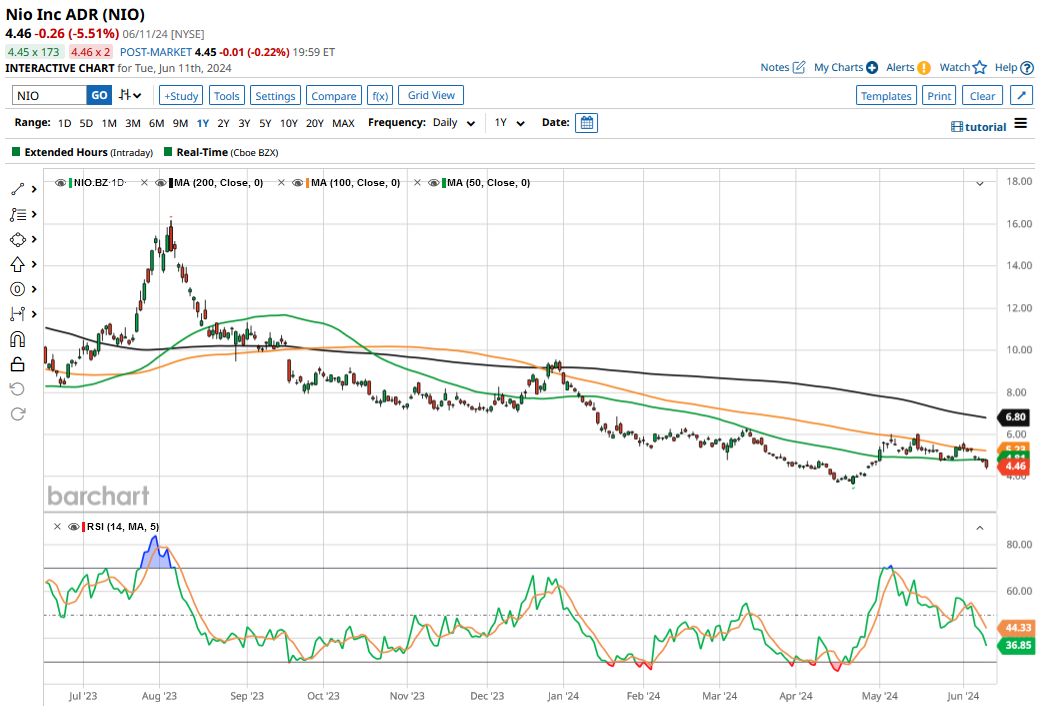Click the orange MA 100 color swatch

click(x=306, y=183)
